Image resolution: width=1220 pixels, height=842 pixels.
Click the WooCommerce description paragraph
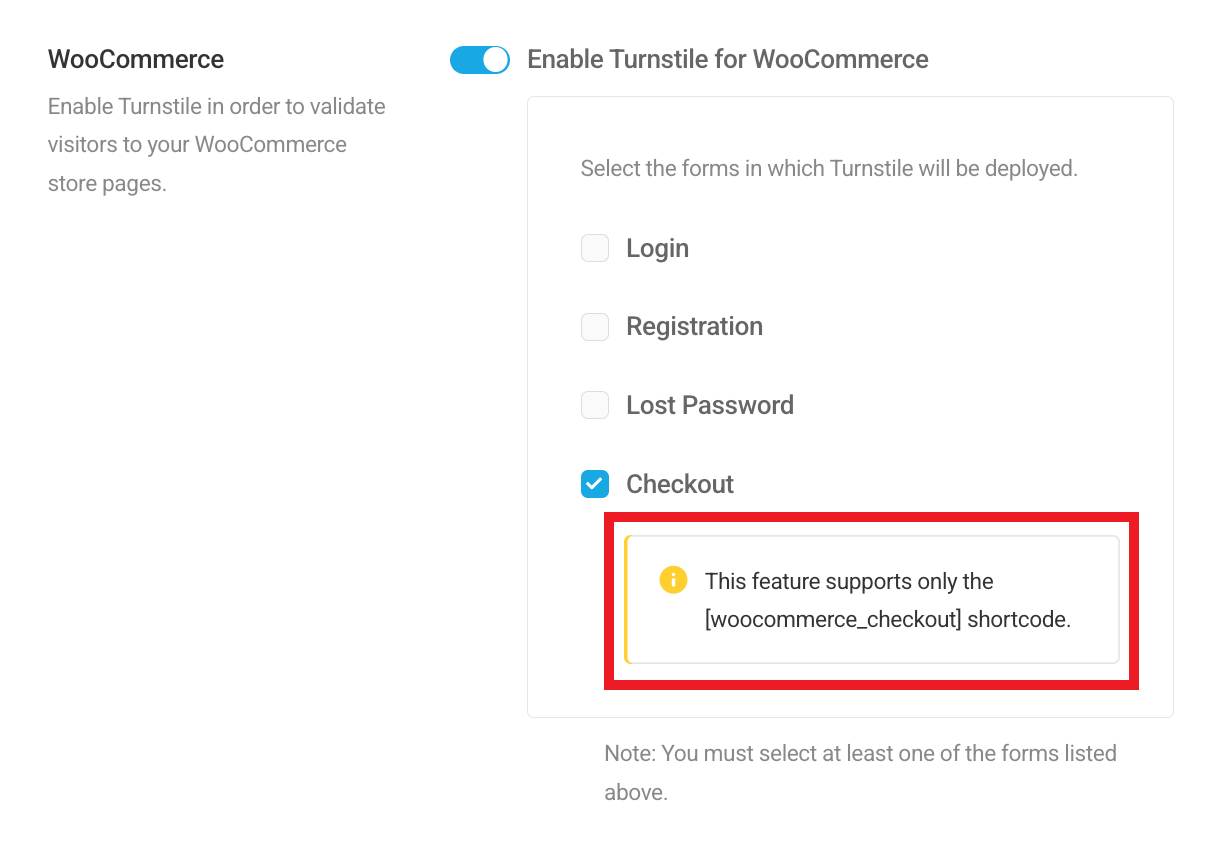(216, 144)
